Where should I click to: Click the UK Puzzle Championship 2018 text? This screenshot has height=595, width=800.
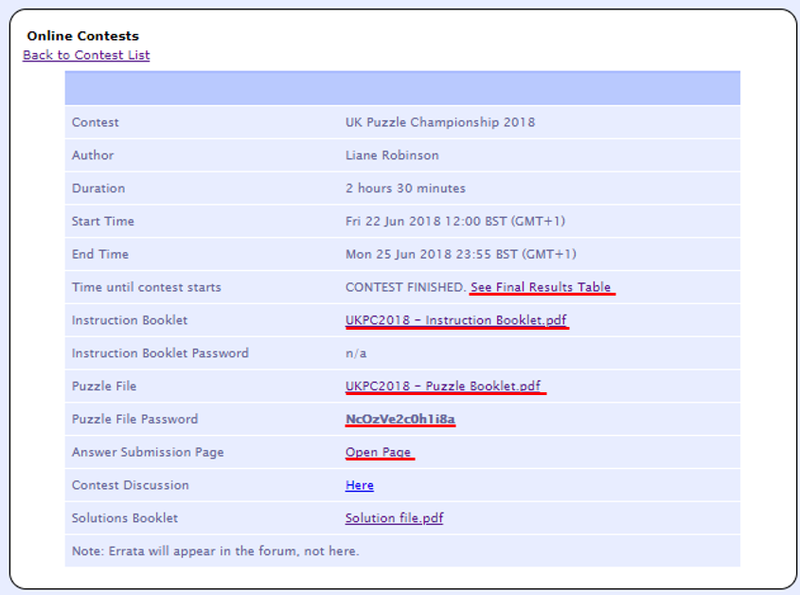pyautogui.click(x=440, y=122)
